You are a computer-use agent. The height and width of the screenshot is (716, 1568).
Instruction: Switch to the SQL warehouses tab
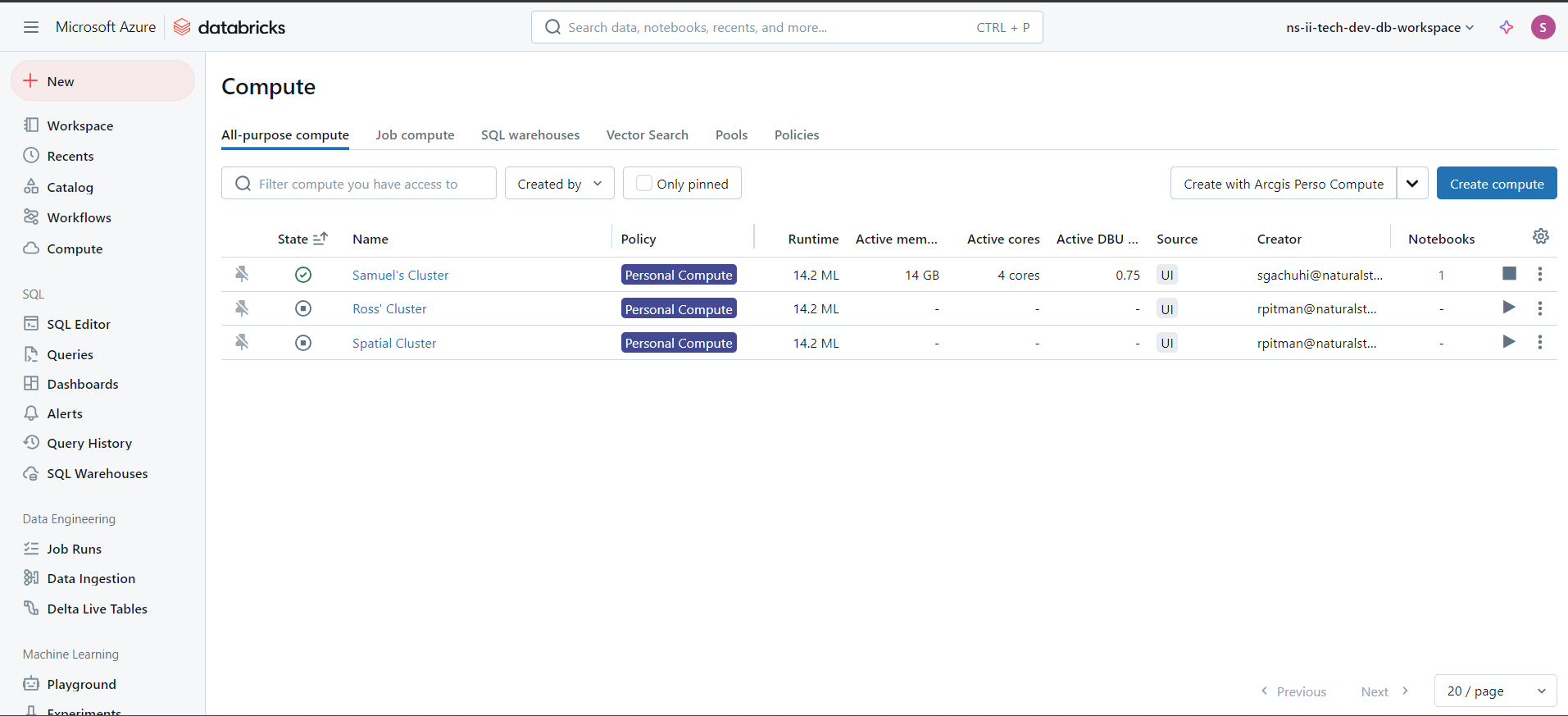530,135
